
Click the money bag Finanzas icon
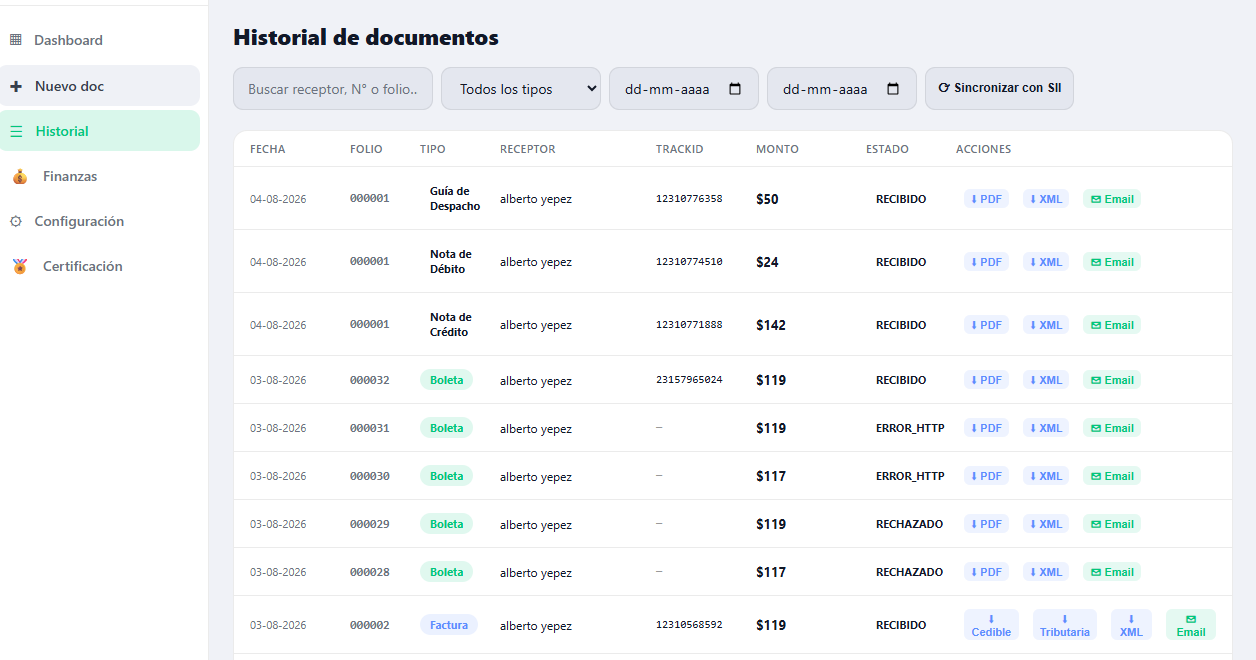click(x=19, y=177)
